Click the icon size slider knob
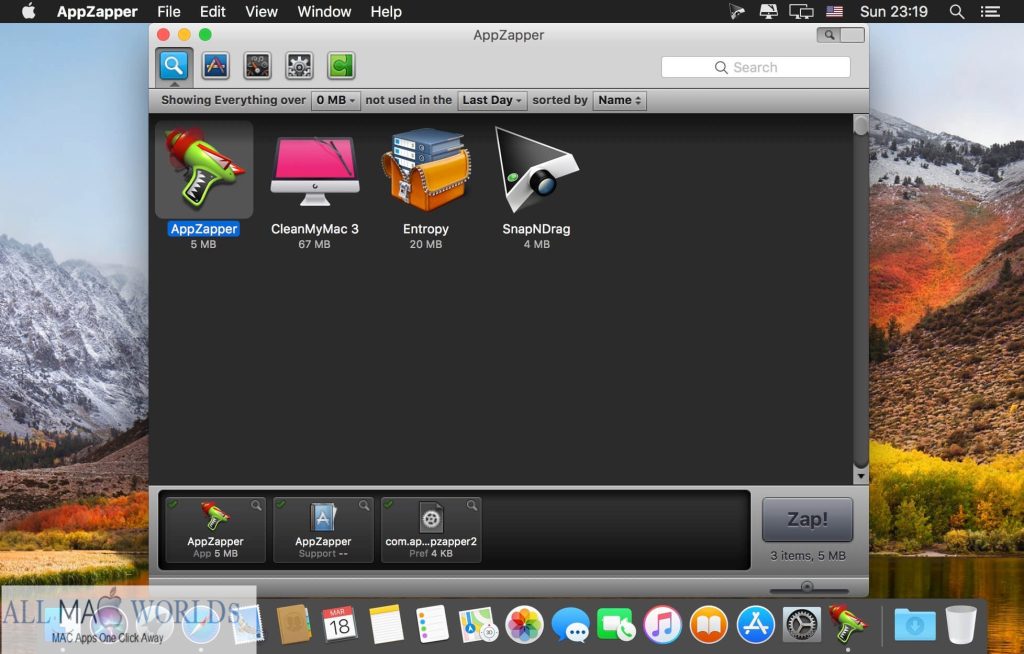The width and height of the screenshot is (1024, 654). [807, 587]
